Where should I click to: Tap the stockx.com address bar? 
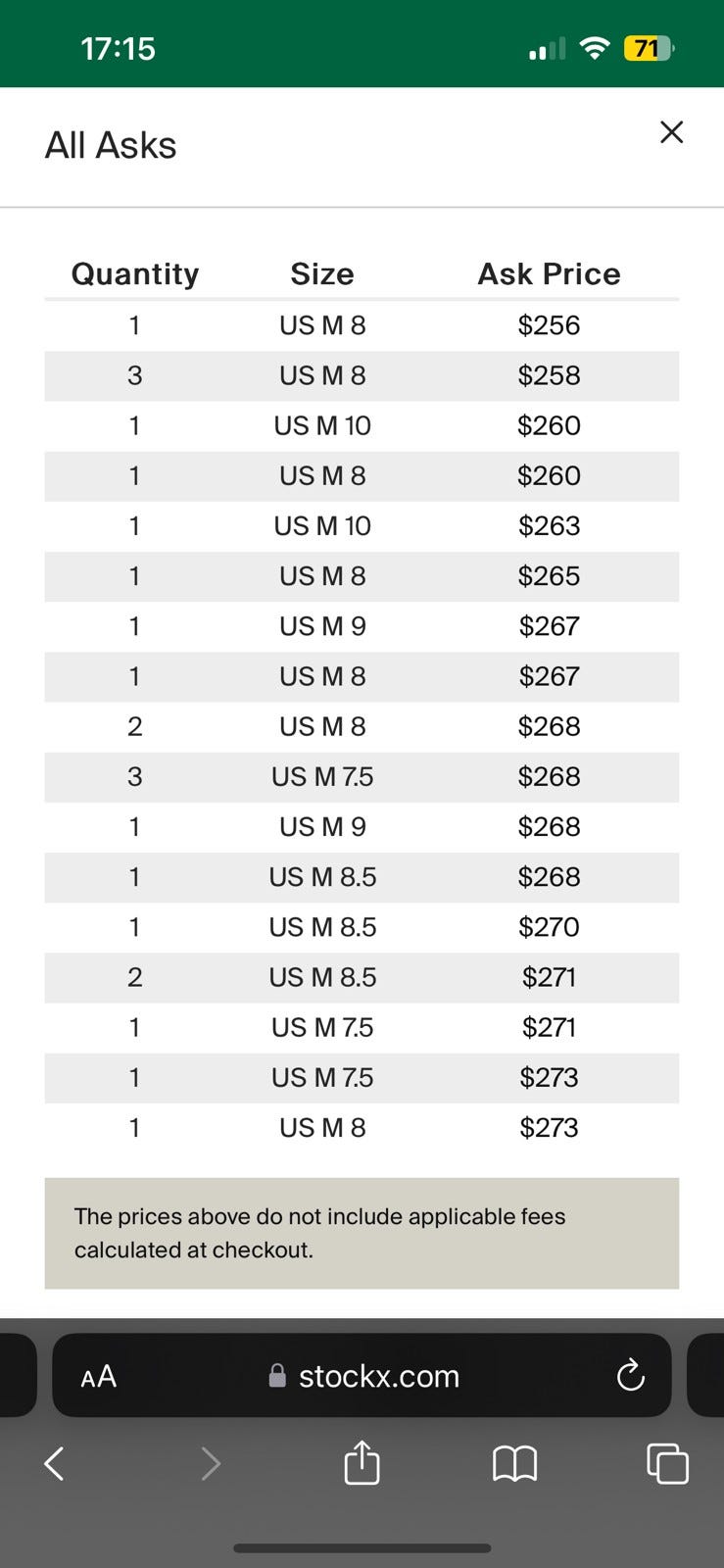point(362,1375)
